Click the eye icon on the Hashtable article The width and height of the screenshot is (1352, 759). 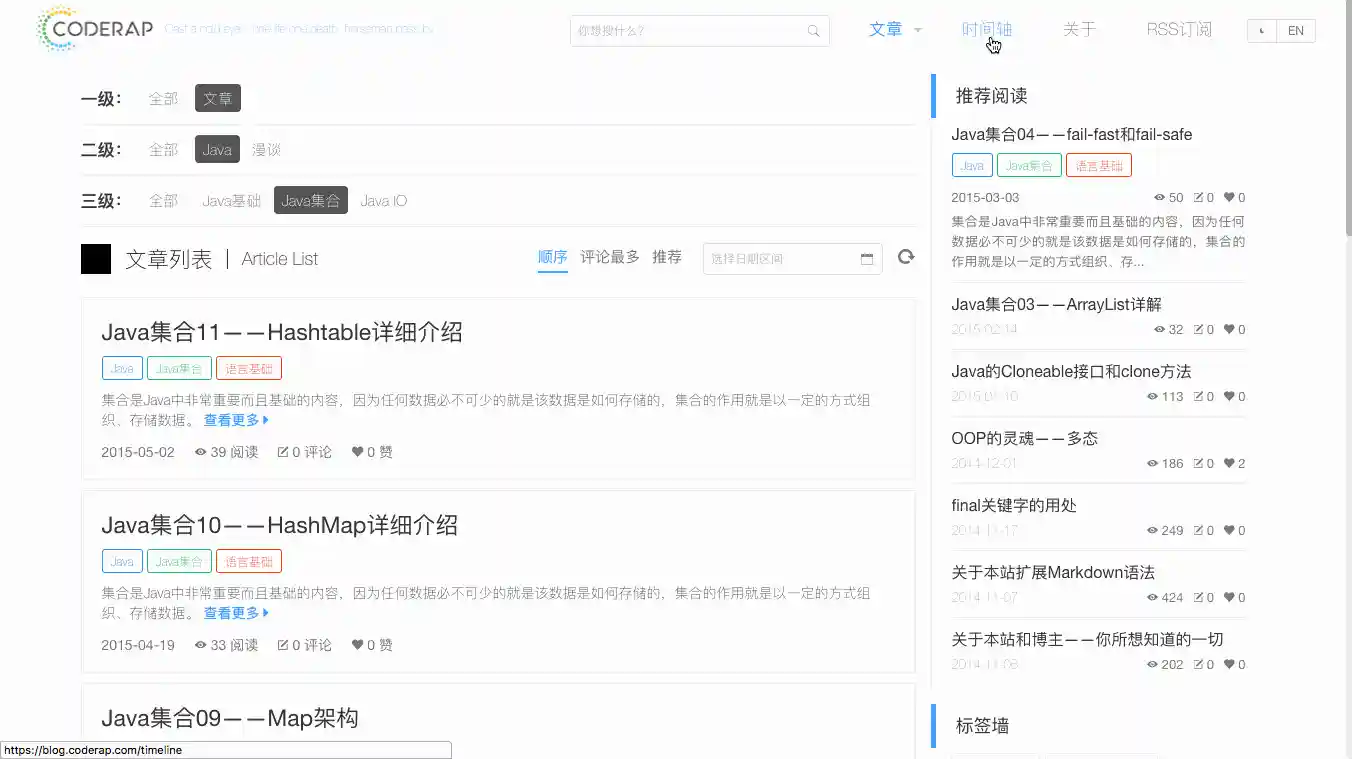[x=200, y=452]
